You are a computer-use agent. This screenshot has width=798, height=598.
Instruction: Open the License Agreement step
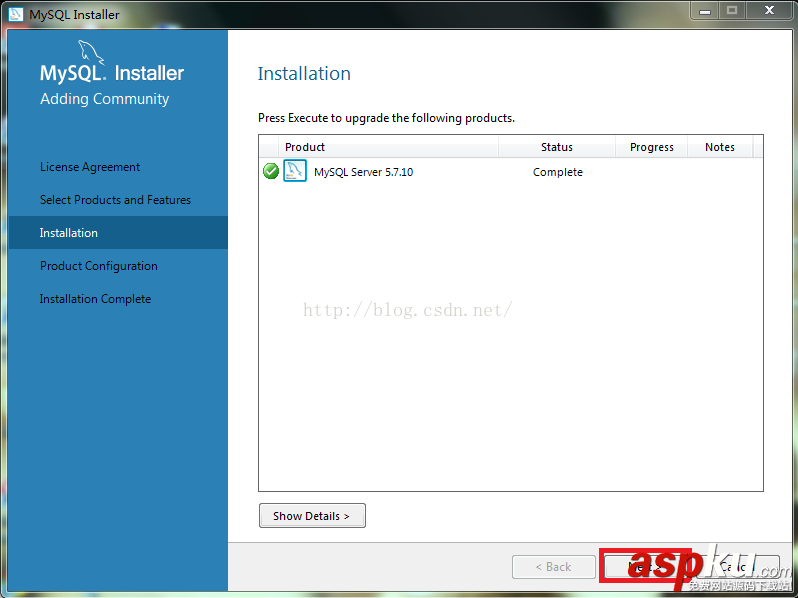[90, 167]
